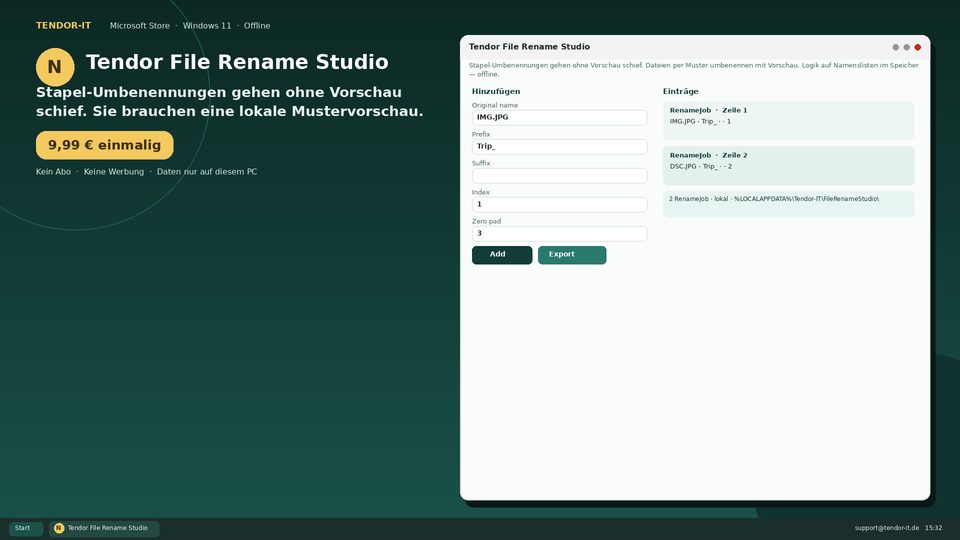Click the 15:32 clock in taskbar
Viewport: 960px width, 540px height.
tap(934, 528)
